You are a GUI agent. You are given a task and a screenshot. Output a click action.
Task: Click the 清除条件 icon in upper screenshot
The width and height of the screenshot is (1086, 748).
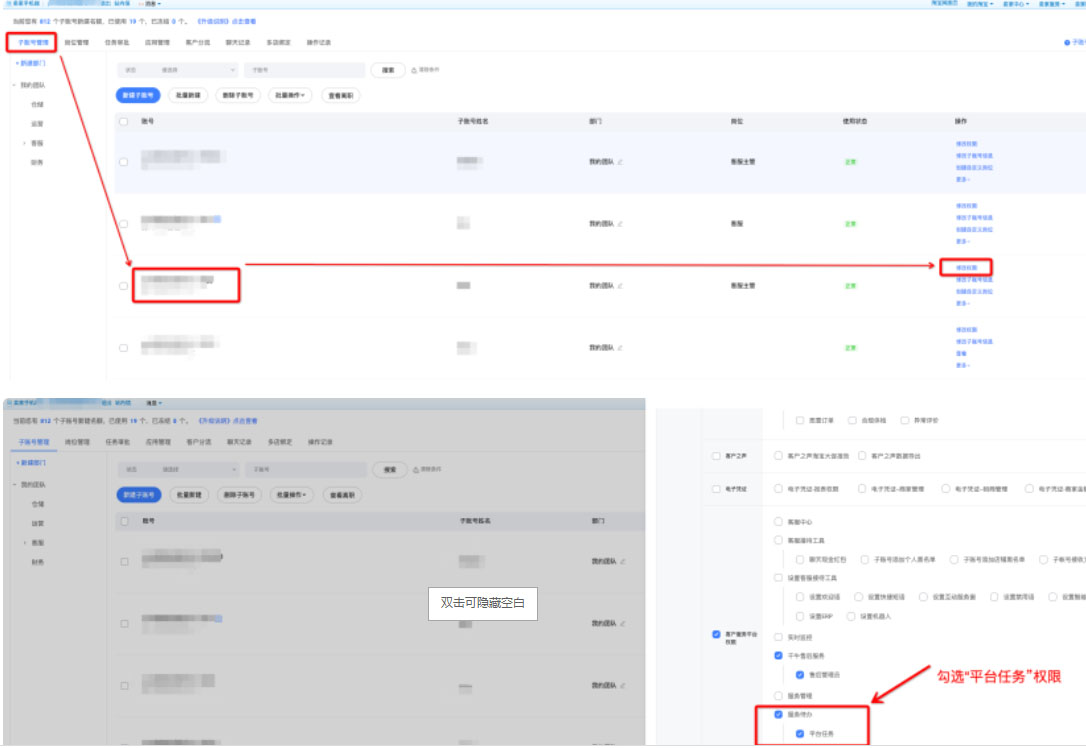tap(414, 70)
